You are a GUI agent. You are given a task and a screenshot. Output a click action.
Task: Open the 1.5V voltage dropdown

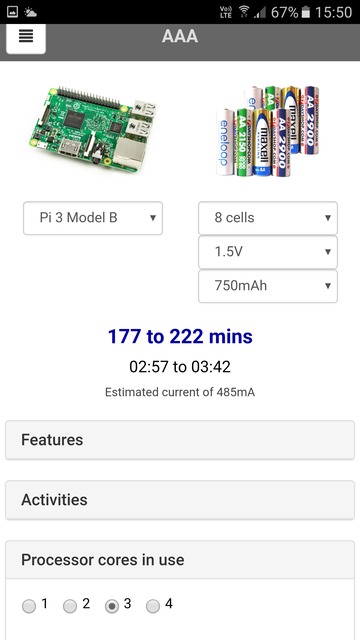(268, 252)
